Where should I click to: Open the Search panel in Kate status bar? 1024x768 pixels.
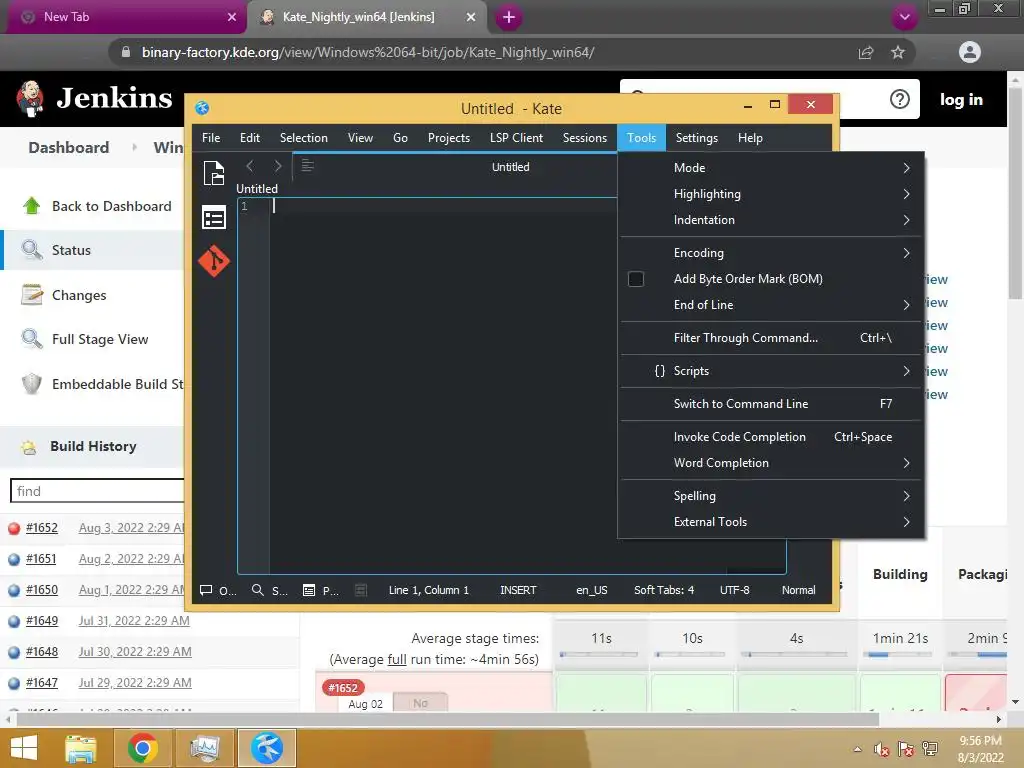269,590
